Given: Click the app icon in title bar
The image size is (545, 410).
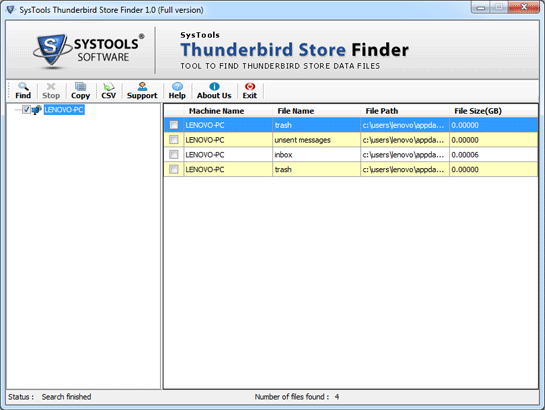Looking at the screenshot, I should click(11, 10).
